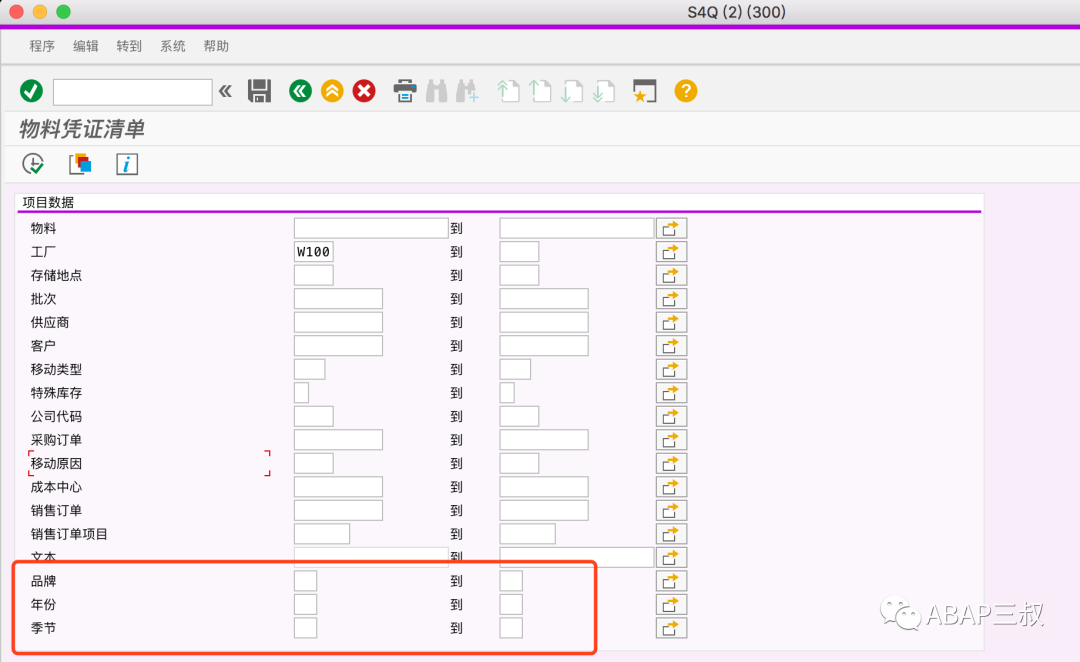Click the 物料 from-value field
Image resolution: width=1080 pixels, height=662 pixels.
click(x=371, y=228)
